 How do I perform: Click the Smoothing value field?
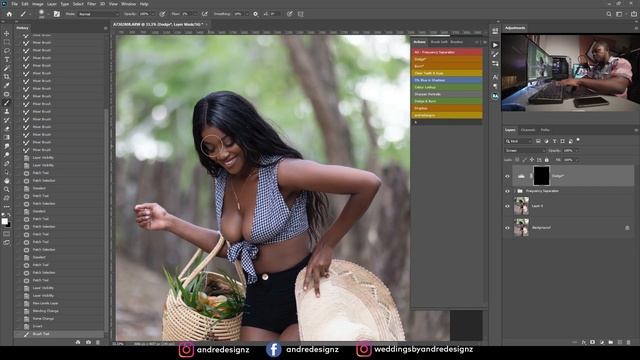pos(238,14)
